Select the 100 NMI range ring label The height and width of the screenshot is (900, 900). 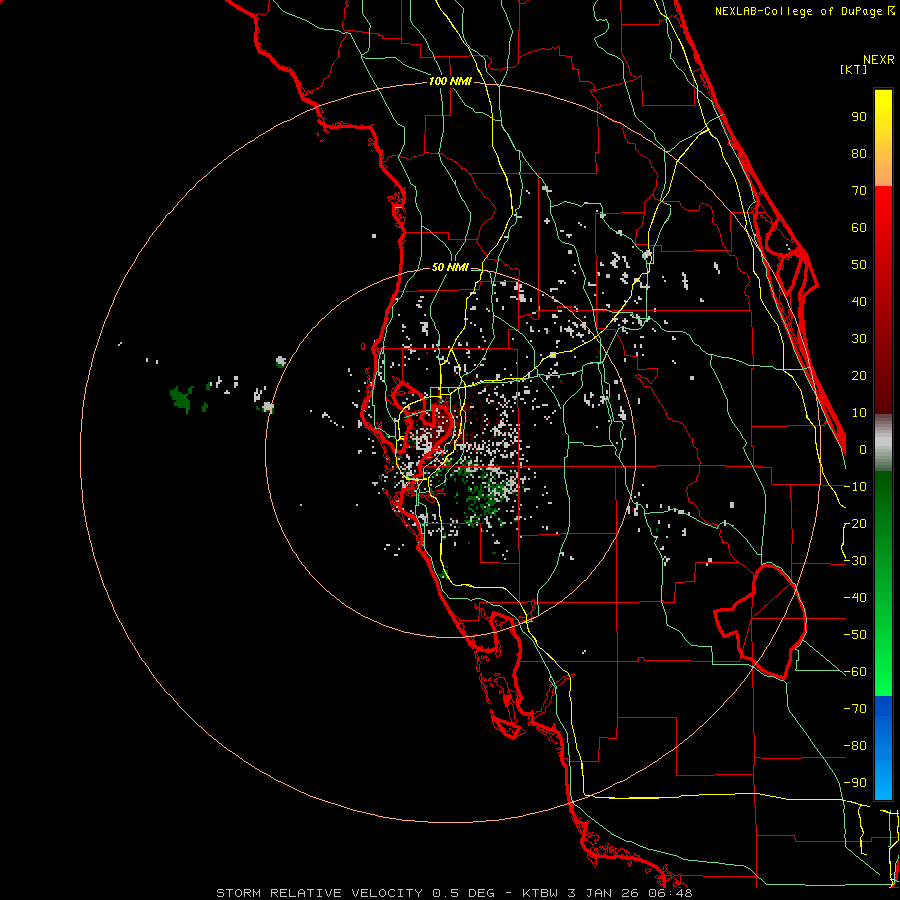[450, 81]
